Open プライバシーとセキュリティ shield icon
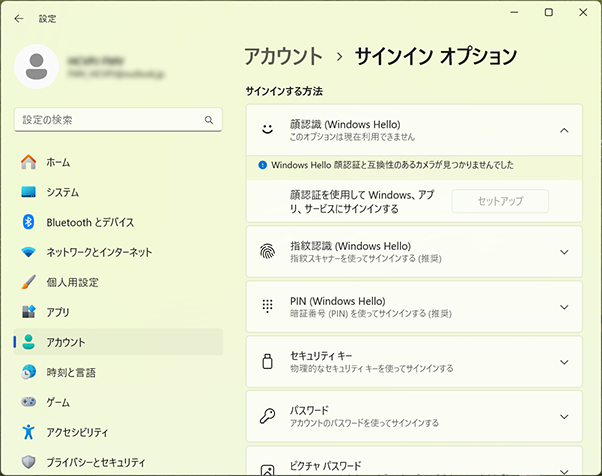 point(29,462)
